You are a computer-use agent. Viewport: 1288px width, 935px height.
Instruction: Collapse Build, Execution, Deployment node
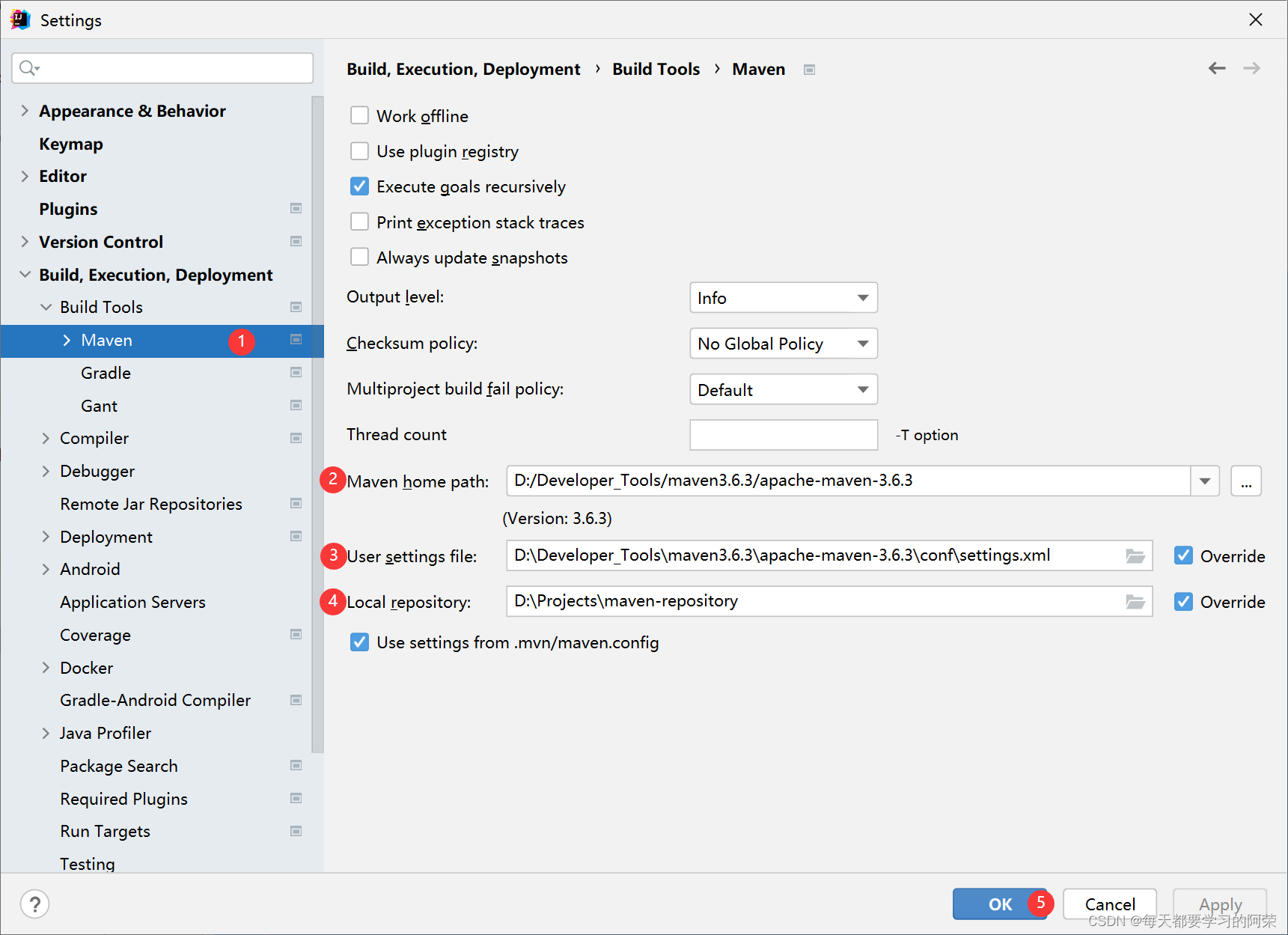(x=25, y=275)
